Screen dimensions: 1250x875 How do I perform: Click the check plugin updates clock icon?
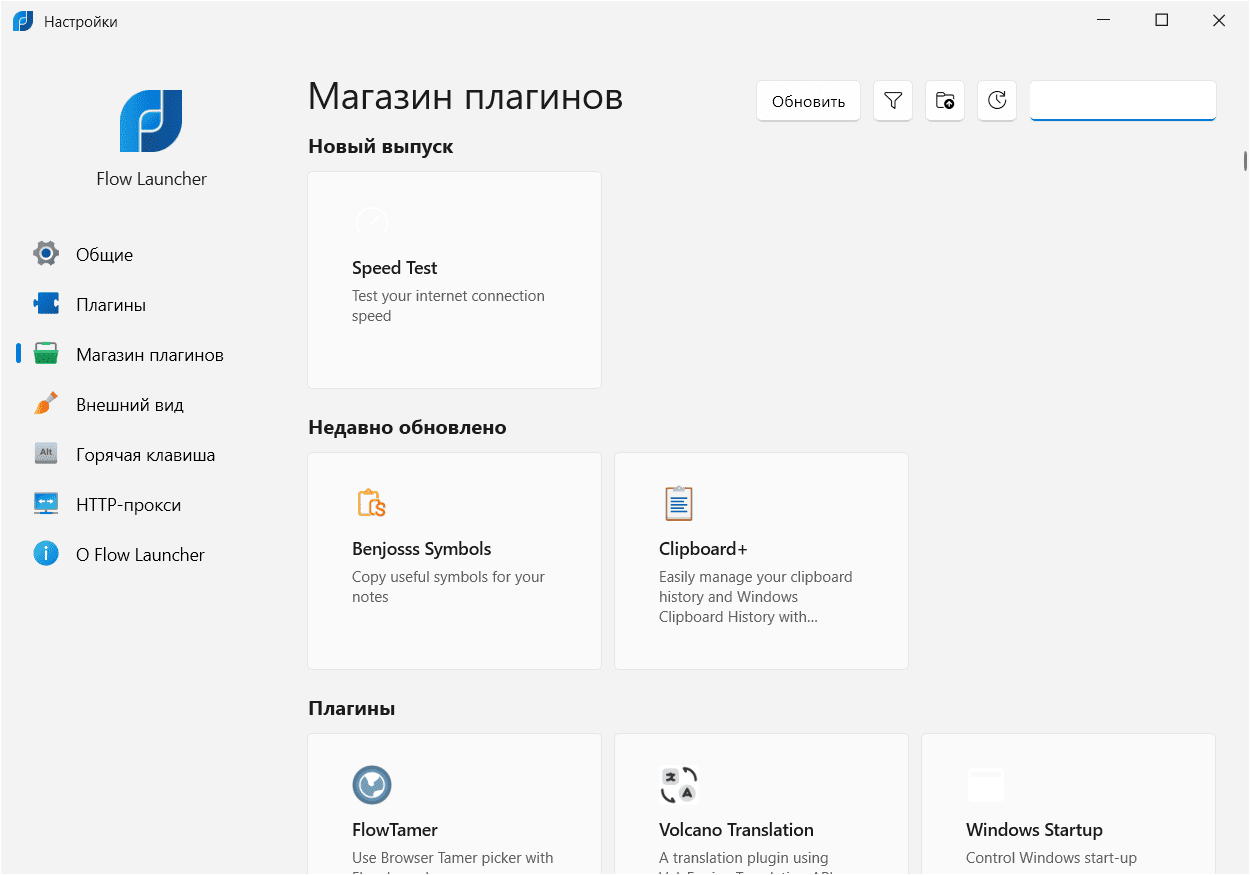(997, 101)
